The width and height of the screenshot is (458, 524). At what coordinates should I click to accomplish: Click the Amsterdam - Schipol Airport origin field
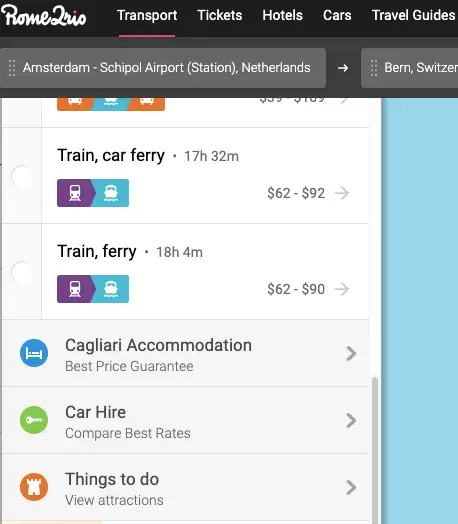pos(163,68)
